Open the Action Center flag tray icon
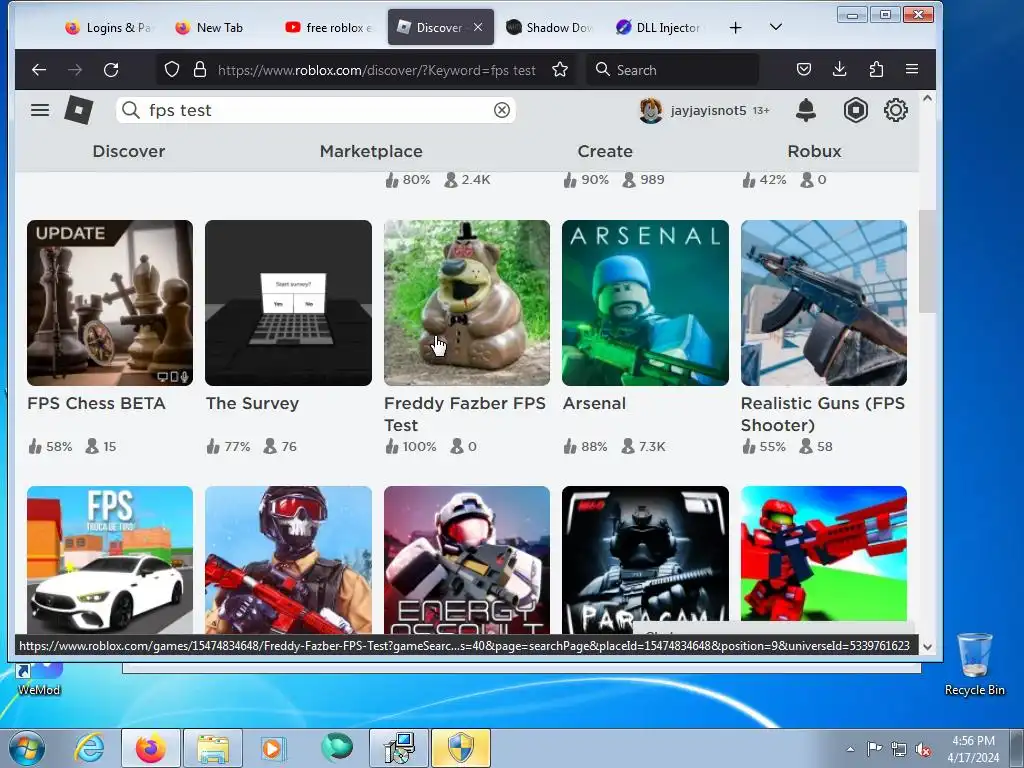Viewport: 1024px width, 768px height. pyautogui.click(x=874, y=749)
